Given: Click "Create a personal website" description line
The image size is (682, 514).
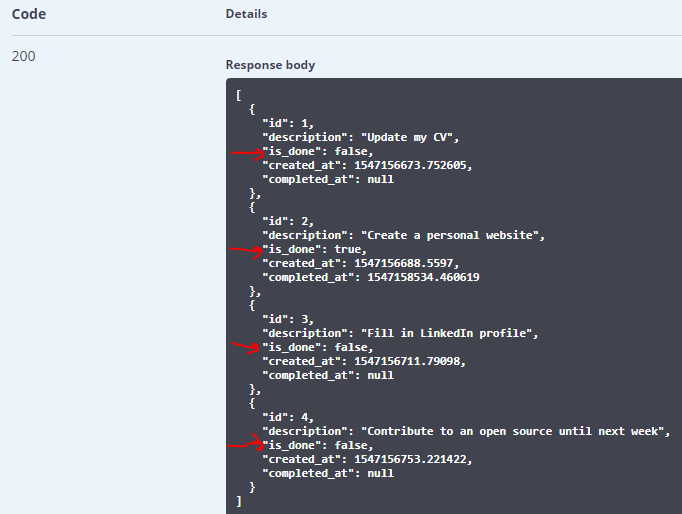Looking at the screenshot, I should [x=403, y=235].
